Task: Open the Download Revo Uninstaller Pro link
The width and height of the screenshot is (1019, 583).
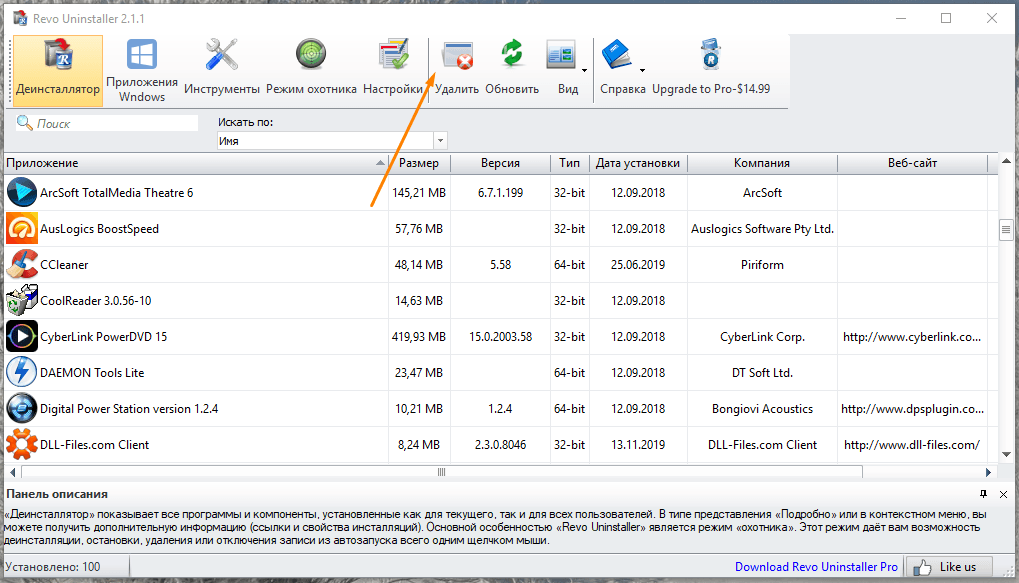Action: coord(816,567)
